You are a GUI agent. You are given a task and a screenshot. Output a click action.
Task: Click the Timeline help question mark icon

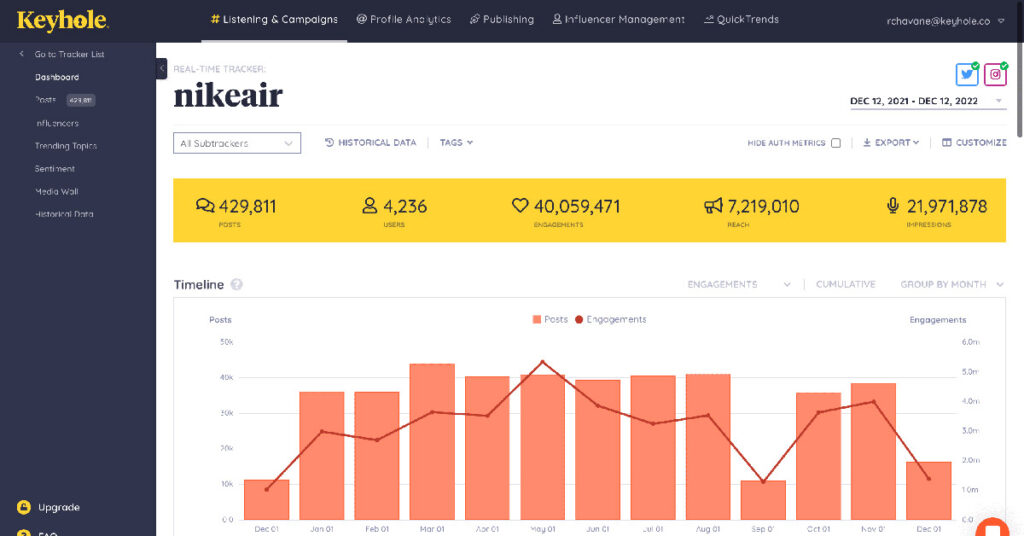point(237,285)
